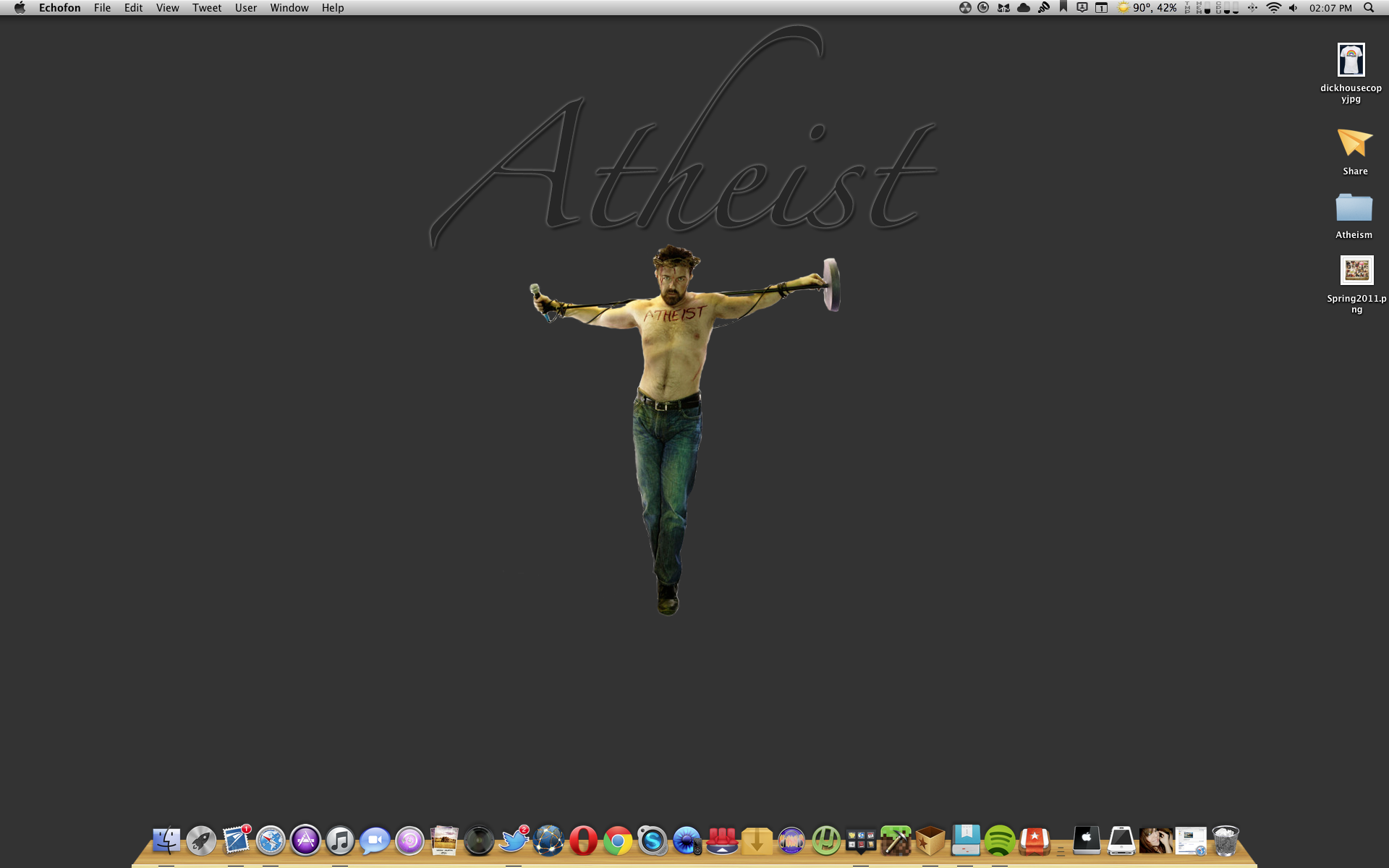The height and width of the screenshot is (868, 1389).
Task: Launch Spotify from the dock
Action: [x=1000, y=841]
